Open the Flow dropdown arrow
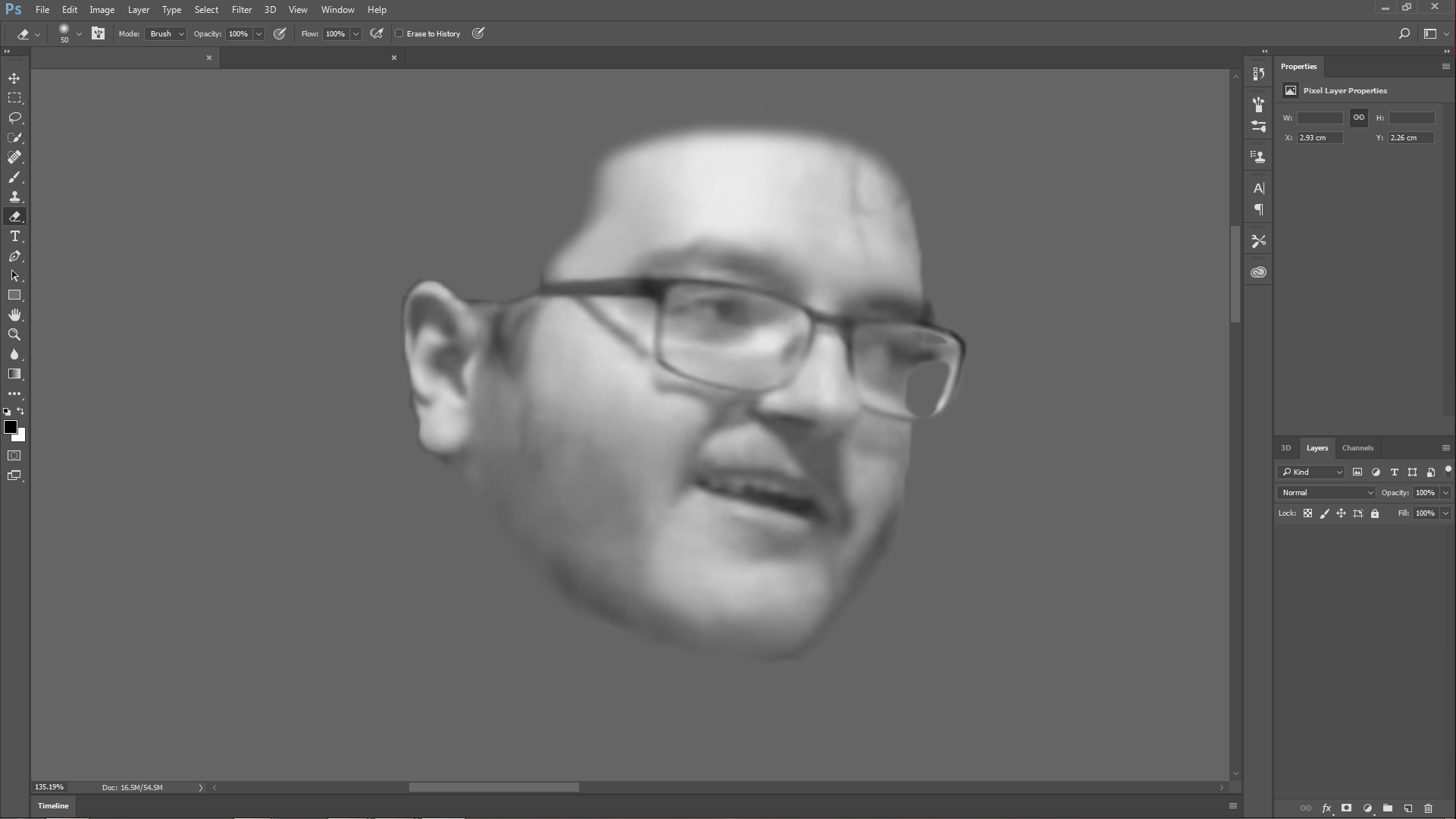Image resolution: width=1456 pixels, height=819 pixels. coord(355,33)
